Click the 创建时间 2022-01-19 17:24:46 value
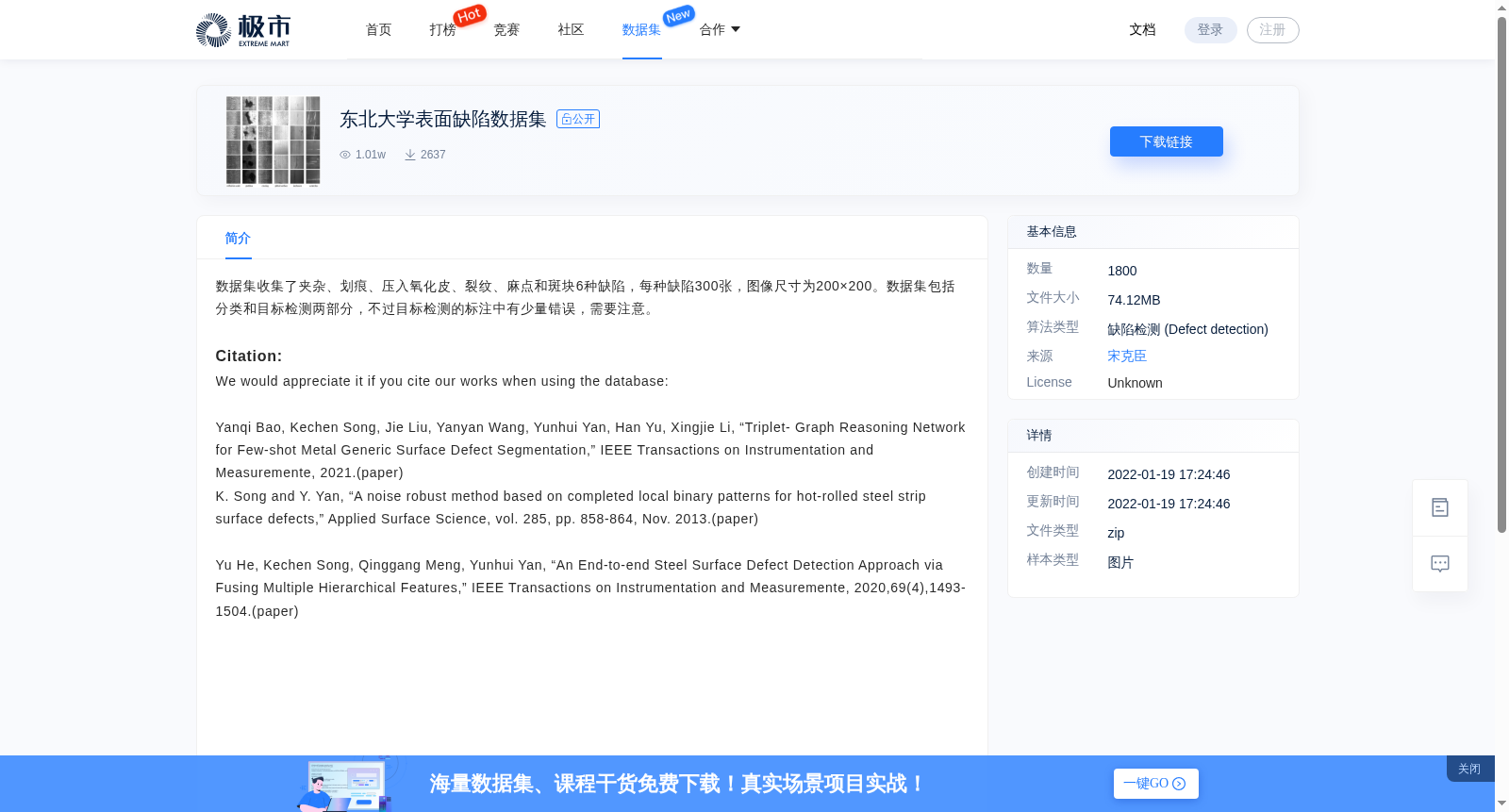Screen dimensions: 1509x812 (x=1169, y=474)
